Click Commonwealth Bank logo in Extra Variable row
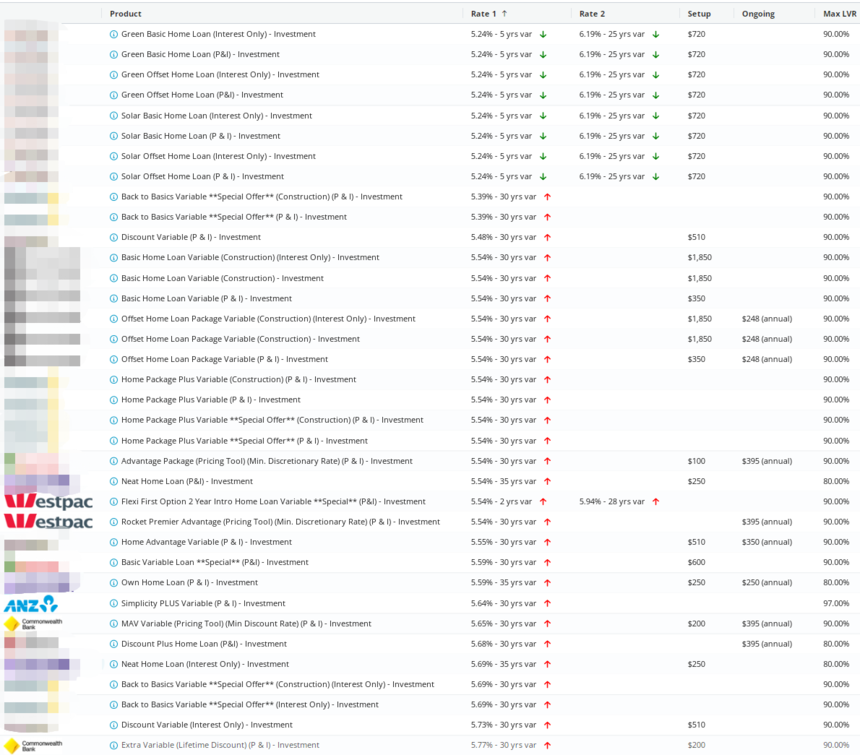Viewport: 860px width, 755px height. 33,746
